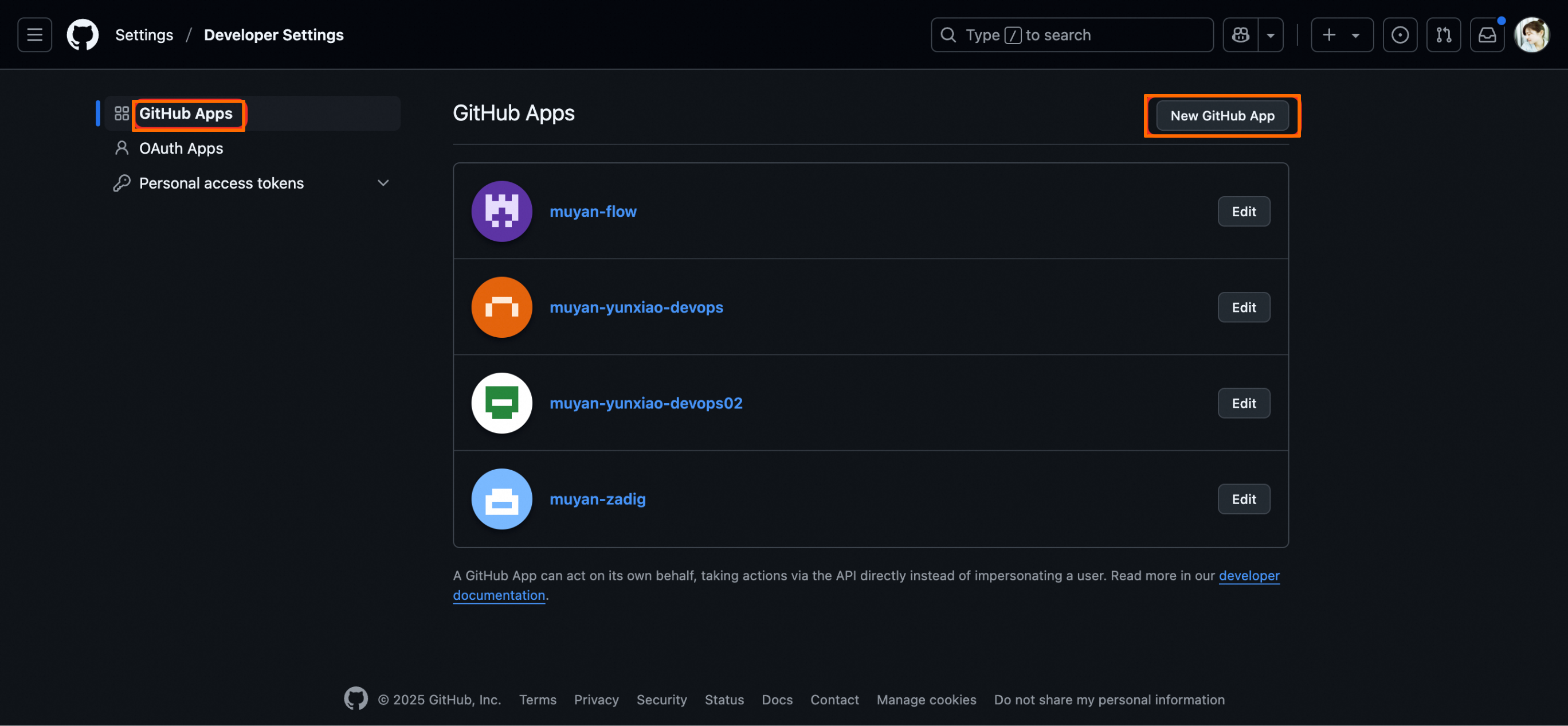Open the developer documentation link
The image size is (1568, 726).
(x=1248, y=576)
